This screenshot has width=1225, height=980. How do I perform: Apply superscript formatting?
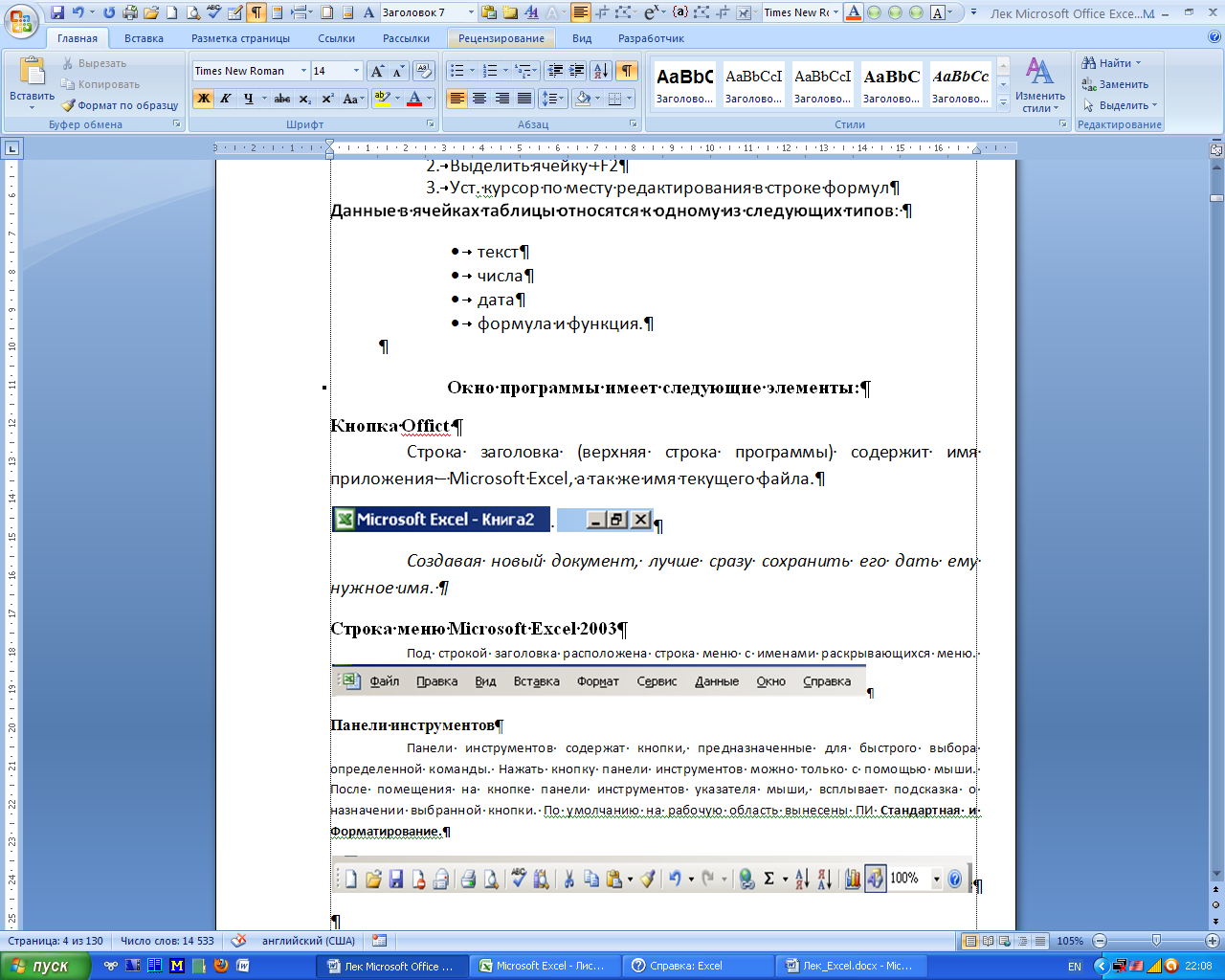pos(327,99)
